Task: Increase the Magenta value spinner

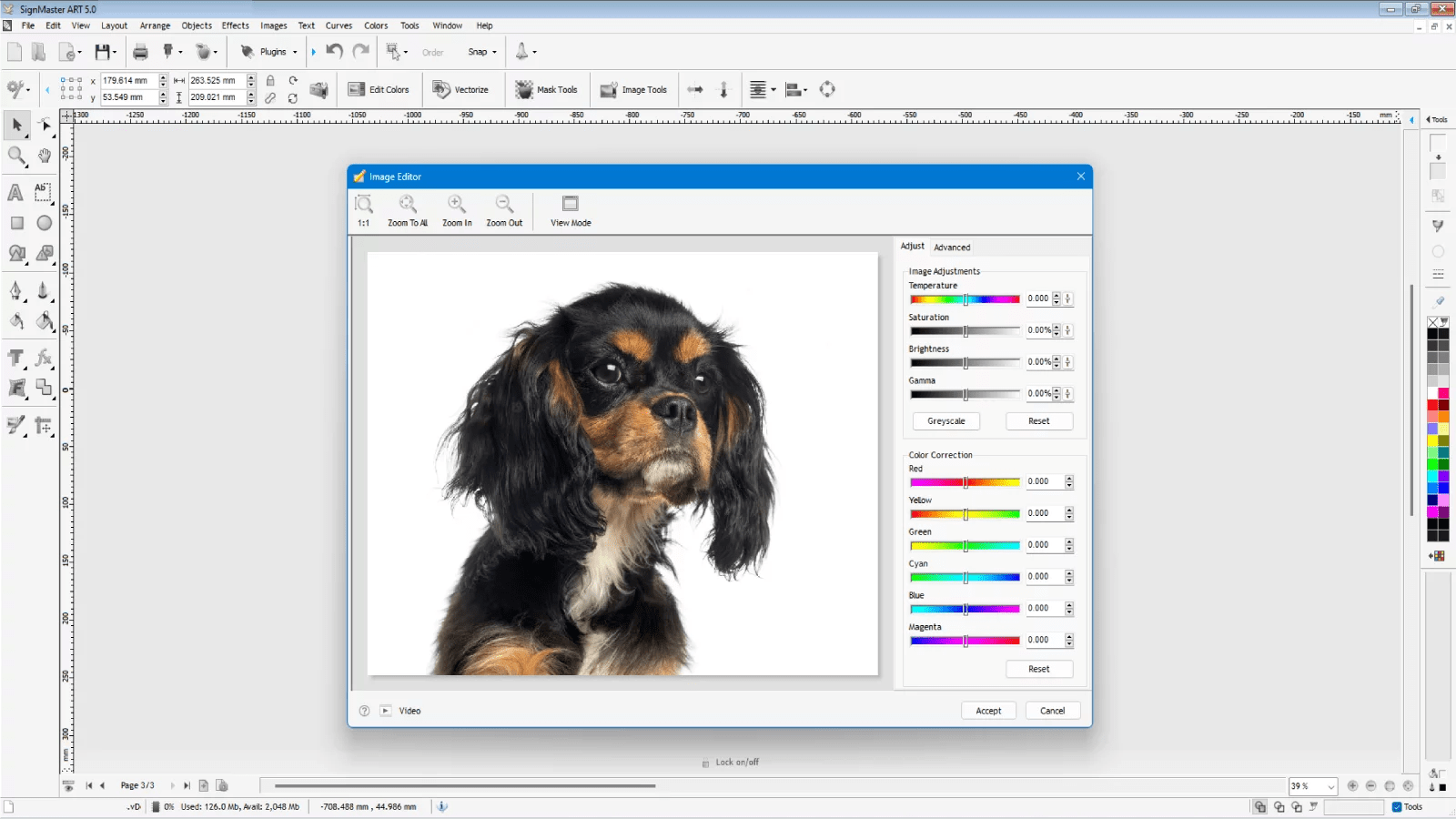Action: [x=1069, y=637]
